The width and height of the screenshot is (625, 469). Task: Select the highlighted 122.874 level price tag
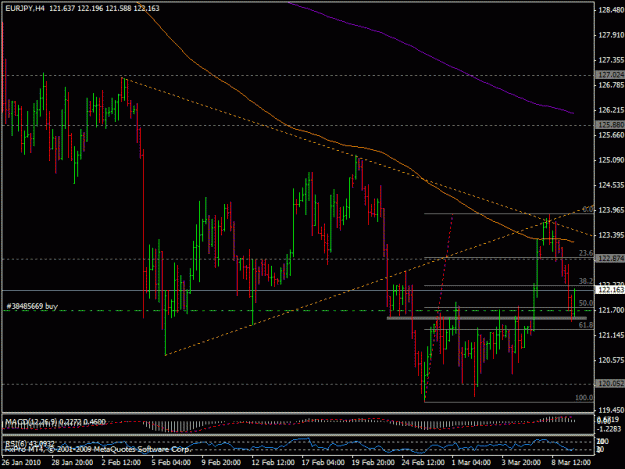610,259
